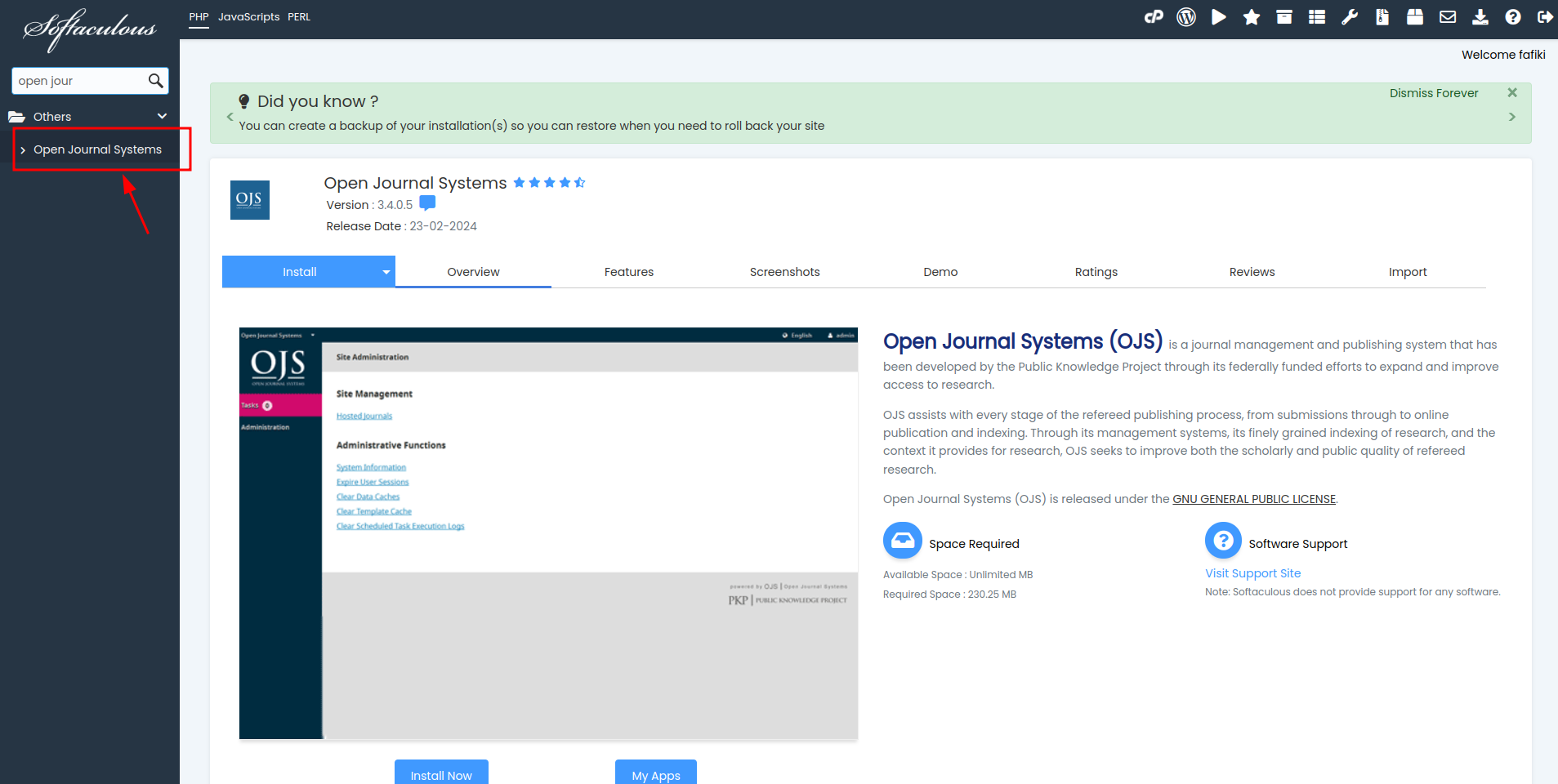Click the logout arrow icon

coord(1545,16)
